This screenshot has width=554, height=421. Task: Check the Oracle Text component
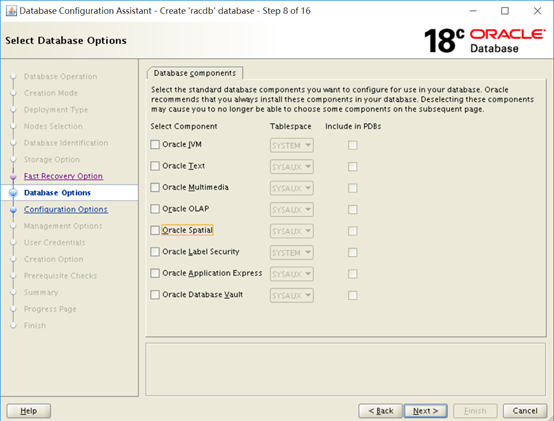coord(155,166)
